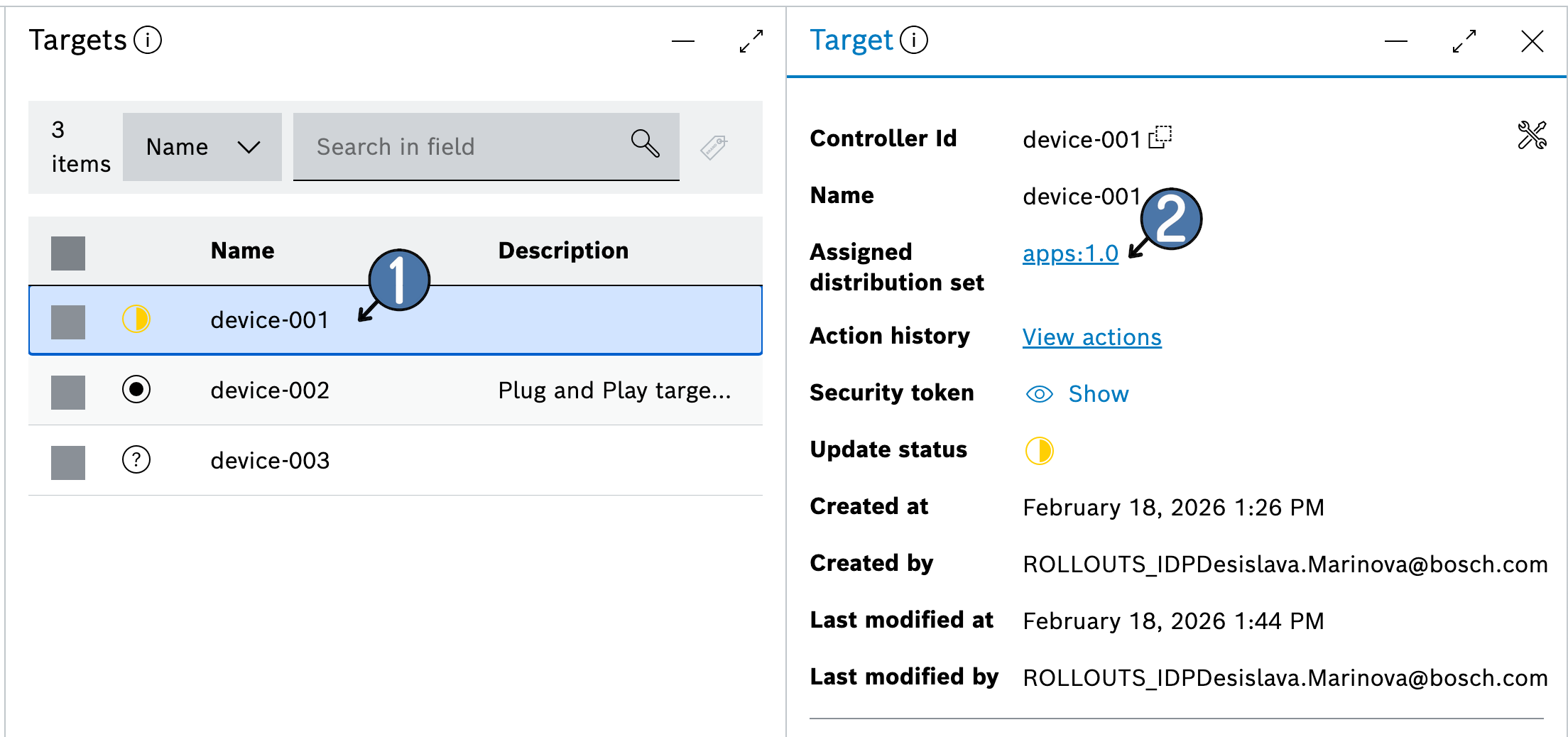Expand the Targets panel to fullscreen
Screen dimensions: 1568x737
pos(751,41)
